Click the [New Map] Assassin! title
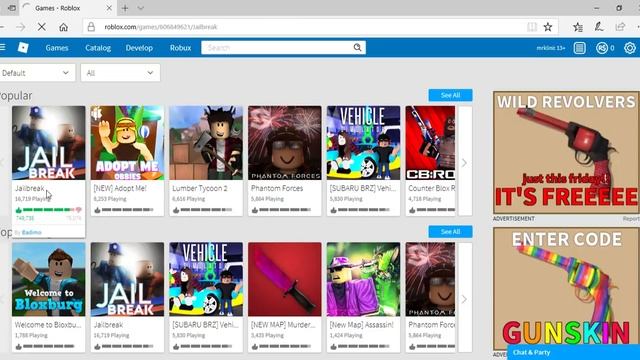Image resolution: width=640 pixels, height=360 pixels. click(x=361, y=325)
